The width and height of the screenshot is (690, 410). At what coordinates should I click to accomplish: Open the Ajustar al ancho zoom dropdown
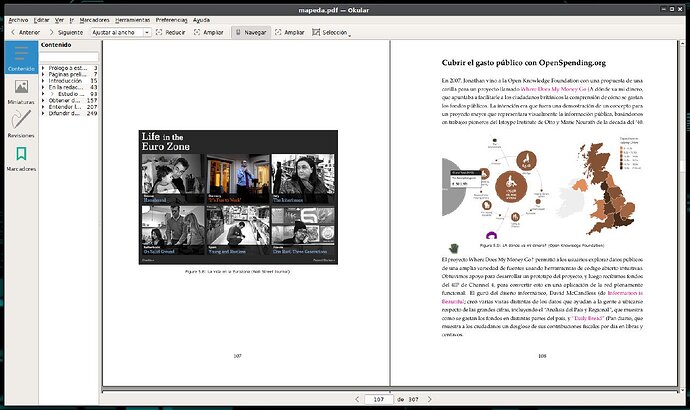(120, 32)
